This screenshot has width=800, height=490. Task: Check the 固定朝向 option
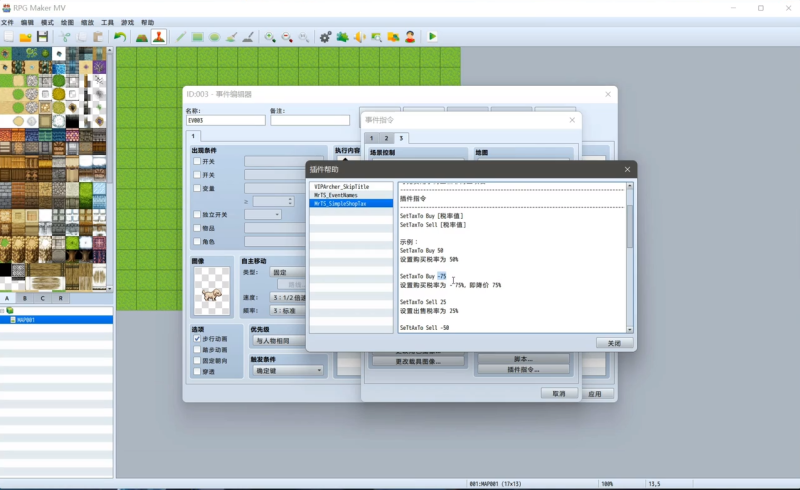pyautogui.click(x=197, y=360)
